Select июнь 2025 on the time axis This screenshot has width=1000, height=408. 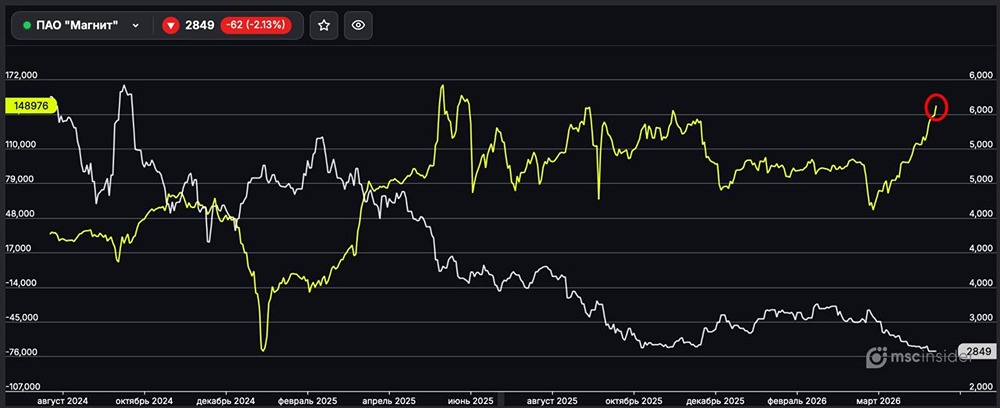click(x=470, y=401)
